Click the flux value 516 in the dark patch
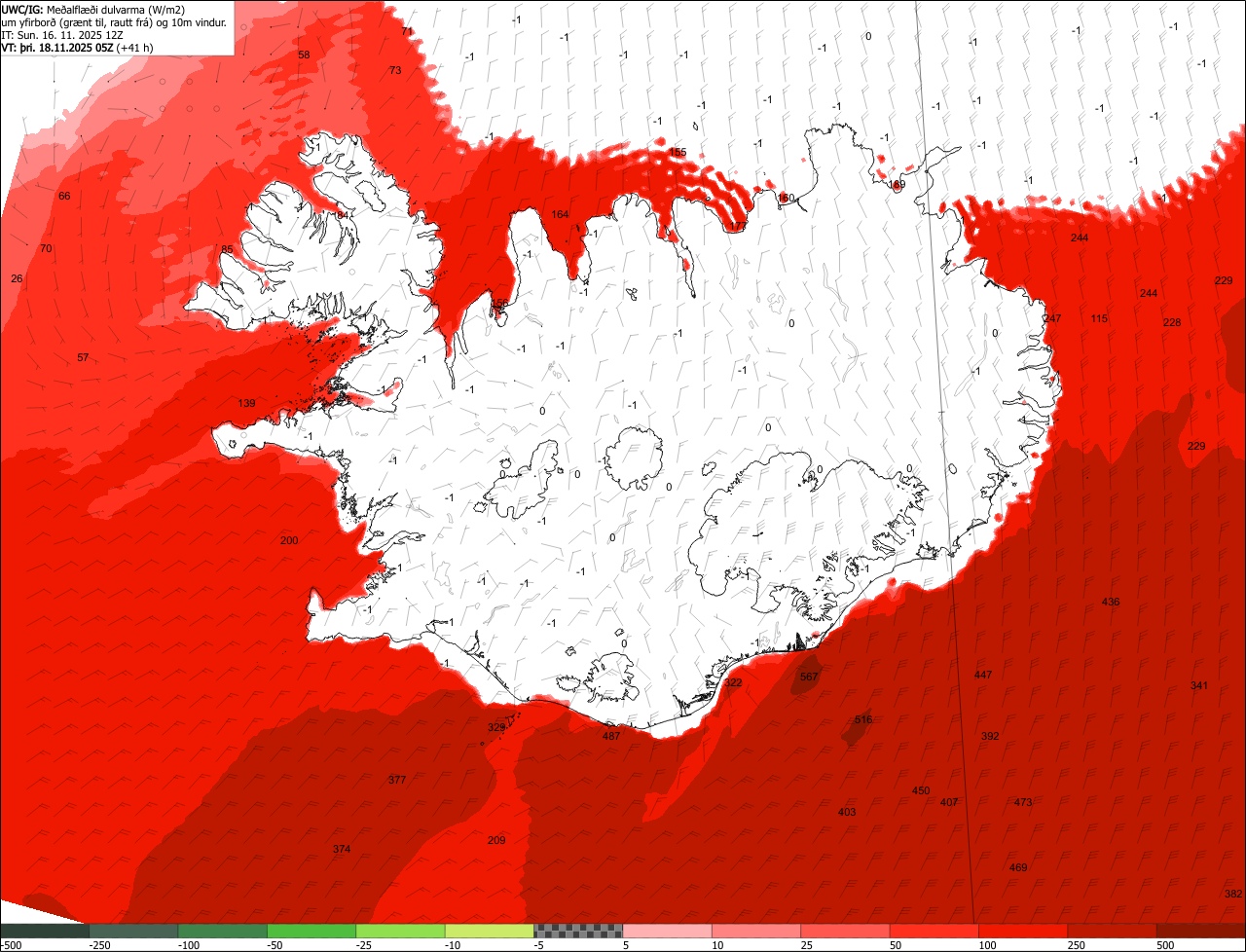1246x952 pixels. (863, 719)
